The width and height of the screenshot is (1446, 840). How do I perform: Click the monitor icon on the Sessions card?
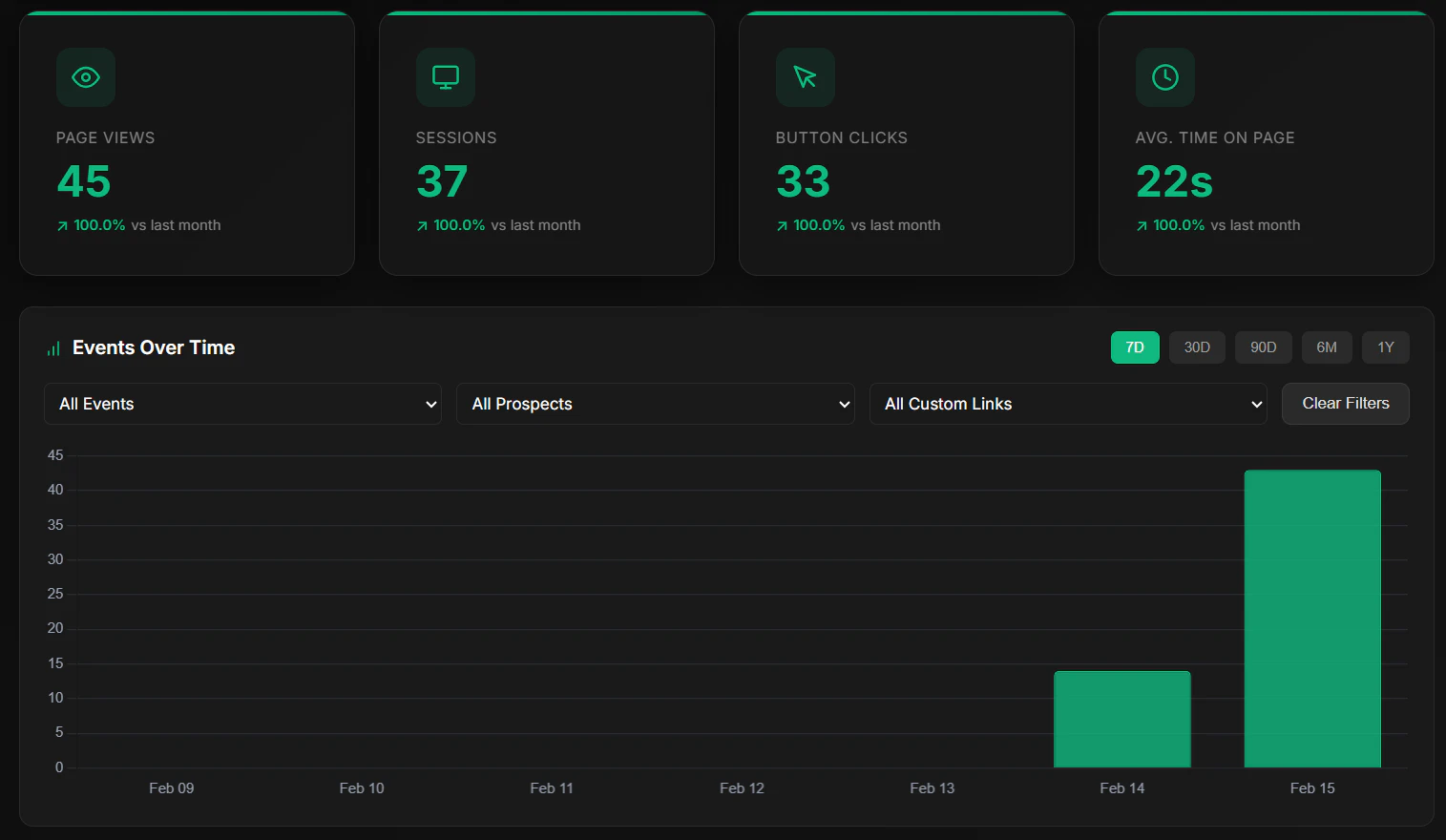coord(445,77)
